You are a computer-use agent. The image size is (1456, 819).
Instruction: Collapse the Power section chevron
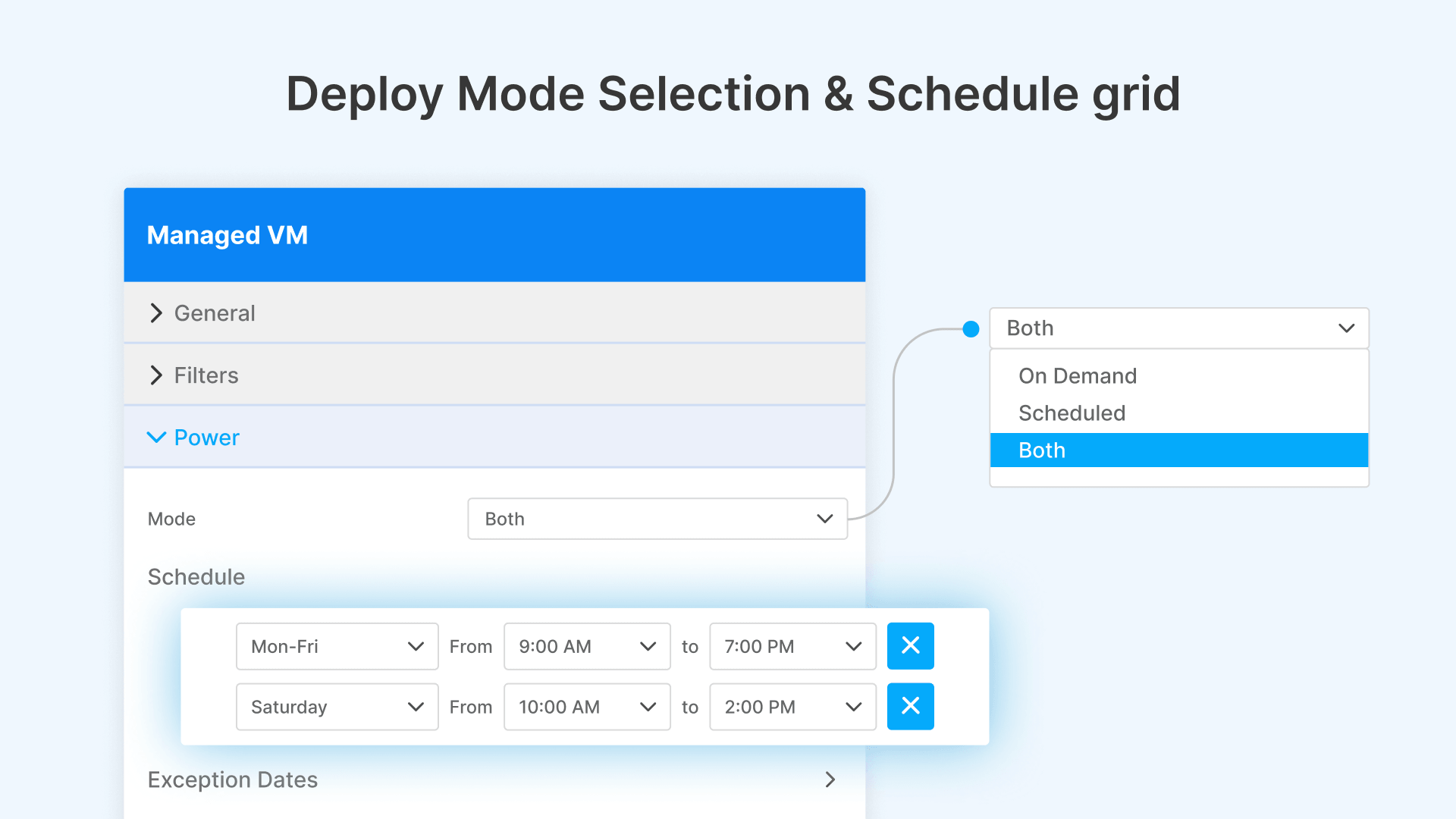(x=156, y=438)
